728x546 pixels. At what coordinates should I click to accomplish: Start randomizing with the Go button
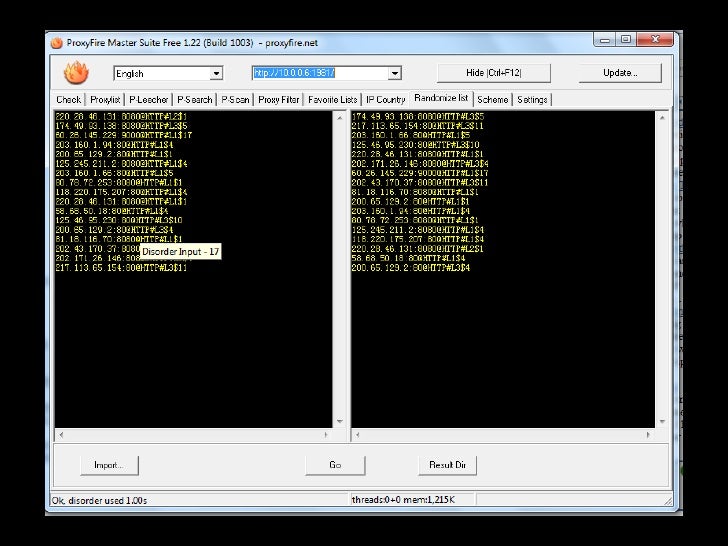335,465
